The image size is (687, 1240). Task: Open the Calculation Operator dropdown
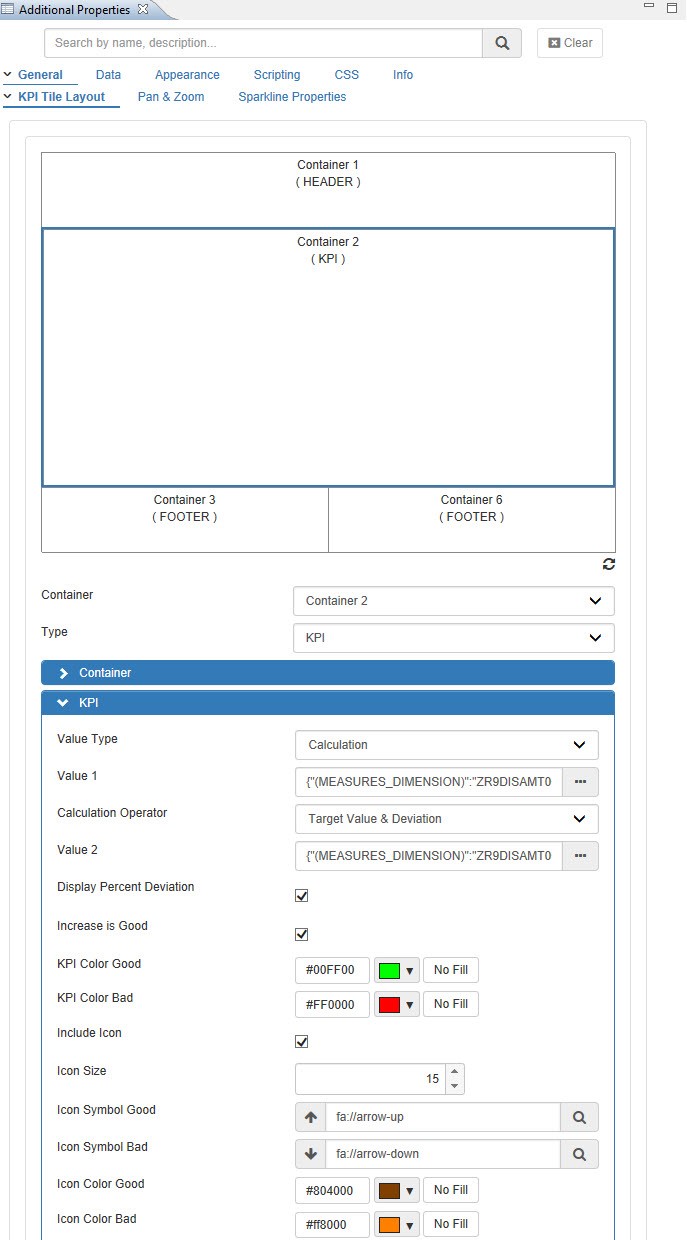coord(446,819)
